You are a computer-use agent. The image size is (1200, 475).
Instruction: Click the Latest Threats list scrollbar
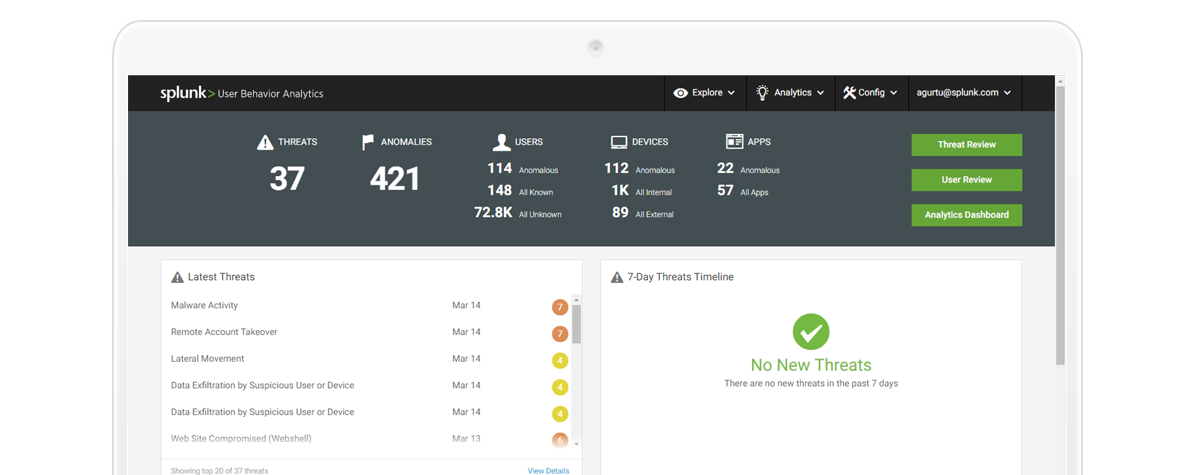coord(576,324)
